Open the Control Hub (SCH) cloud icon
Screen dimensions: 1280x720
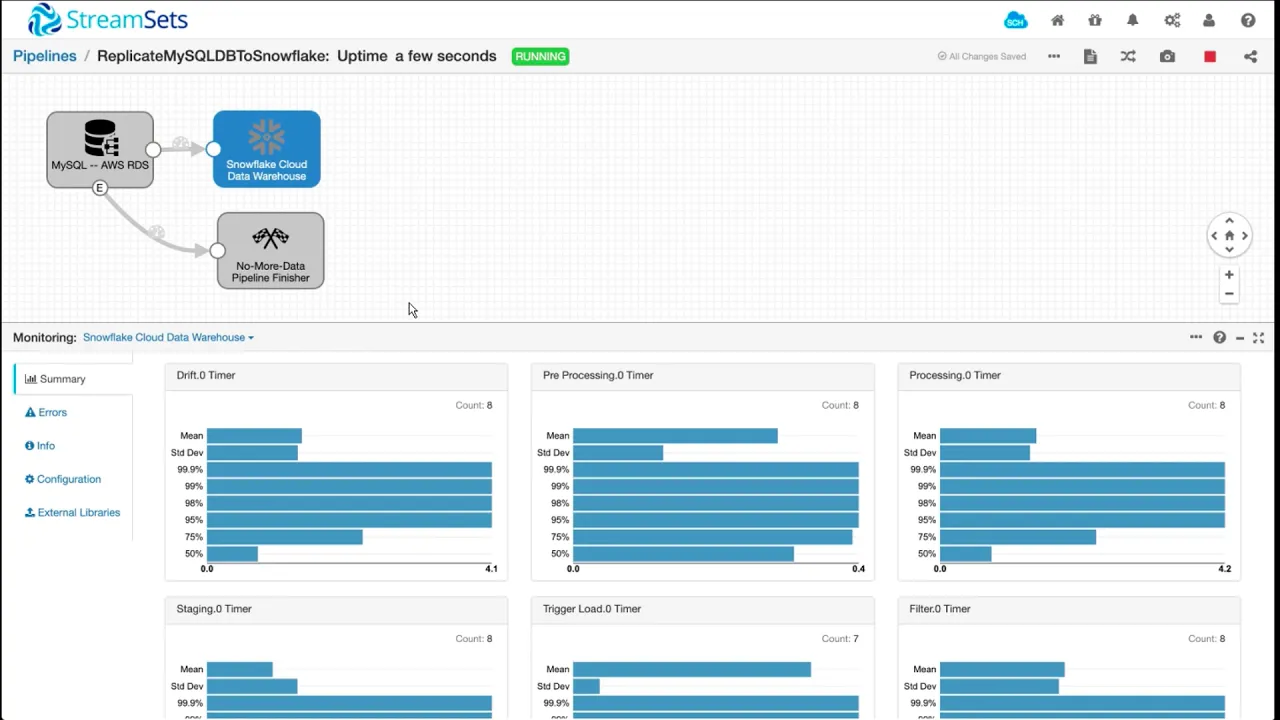1015,20
